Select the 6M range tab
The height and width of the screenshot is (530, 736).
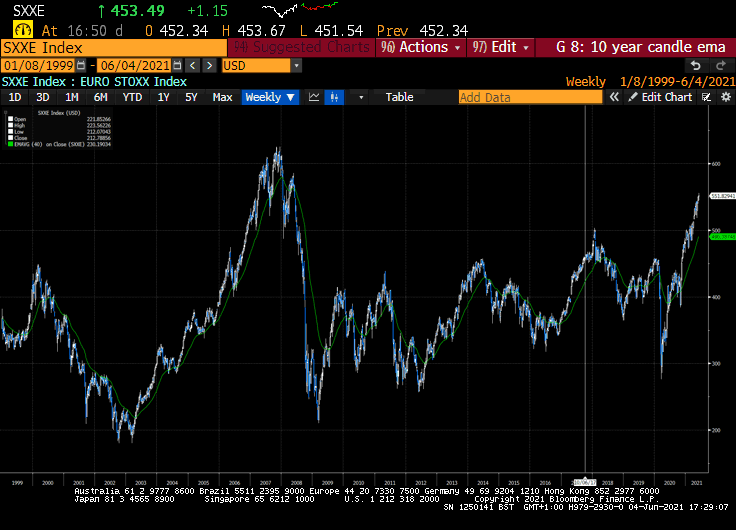(x=100, y=97)
